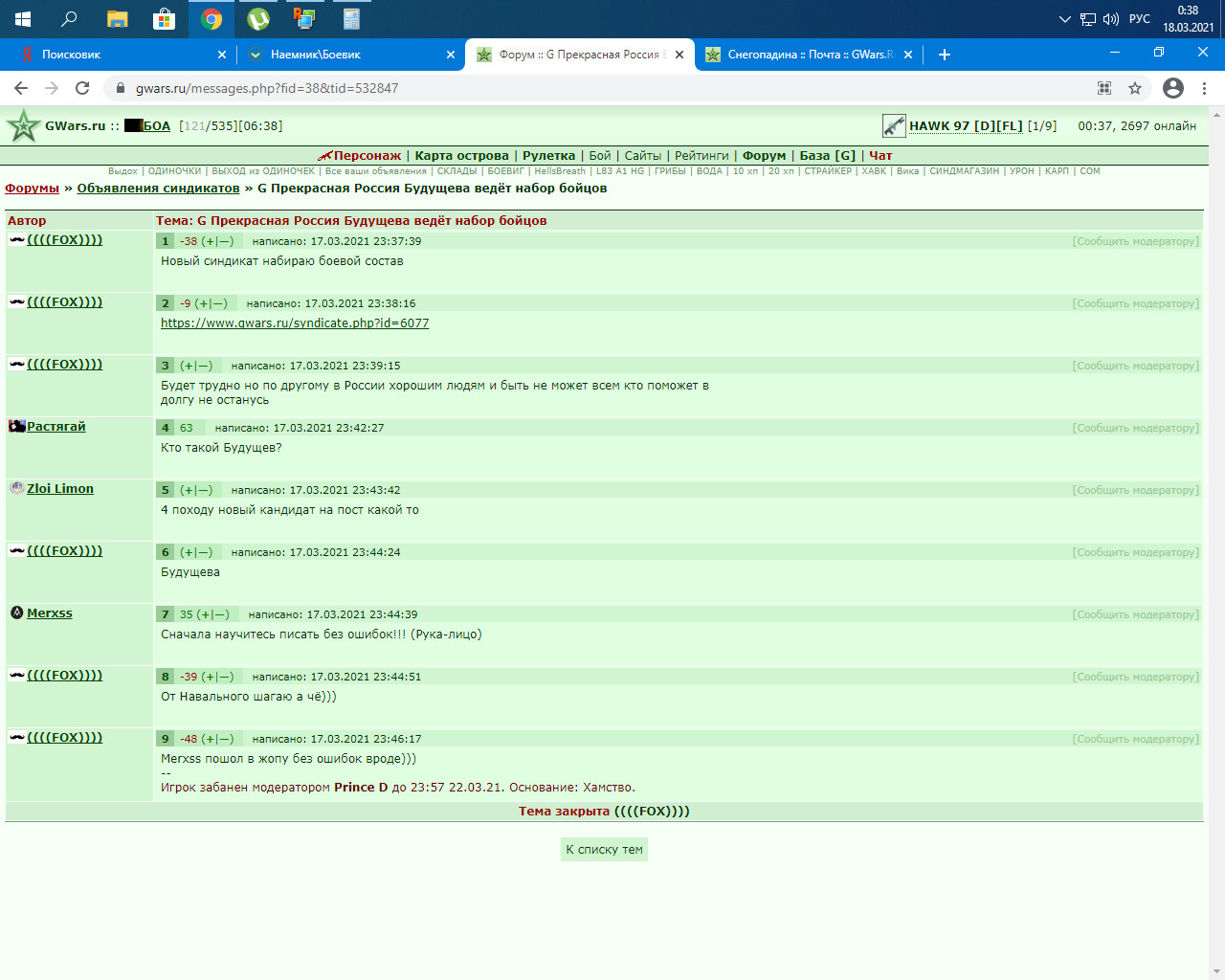
Task: Open taskbar clock and date
Action: [x=1188, y=18]
